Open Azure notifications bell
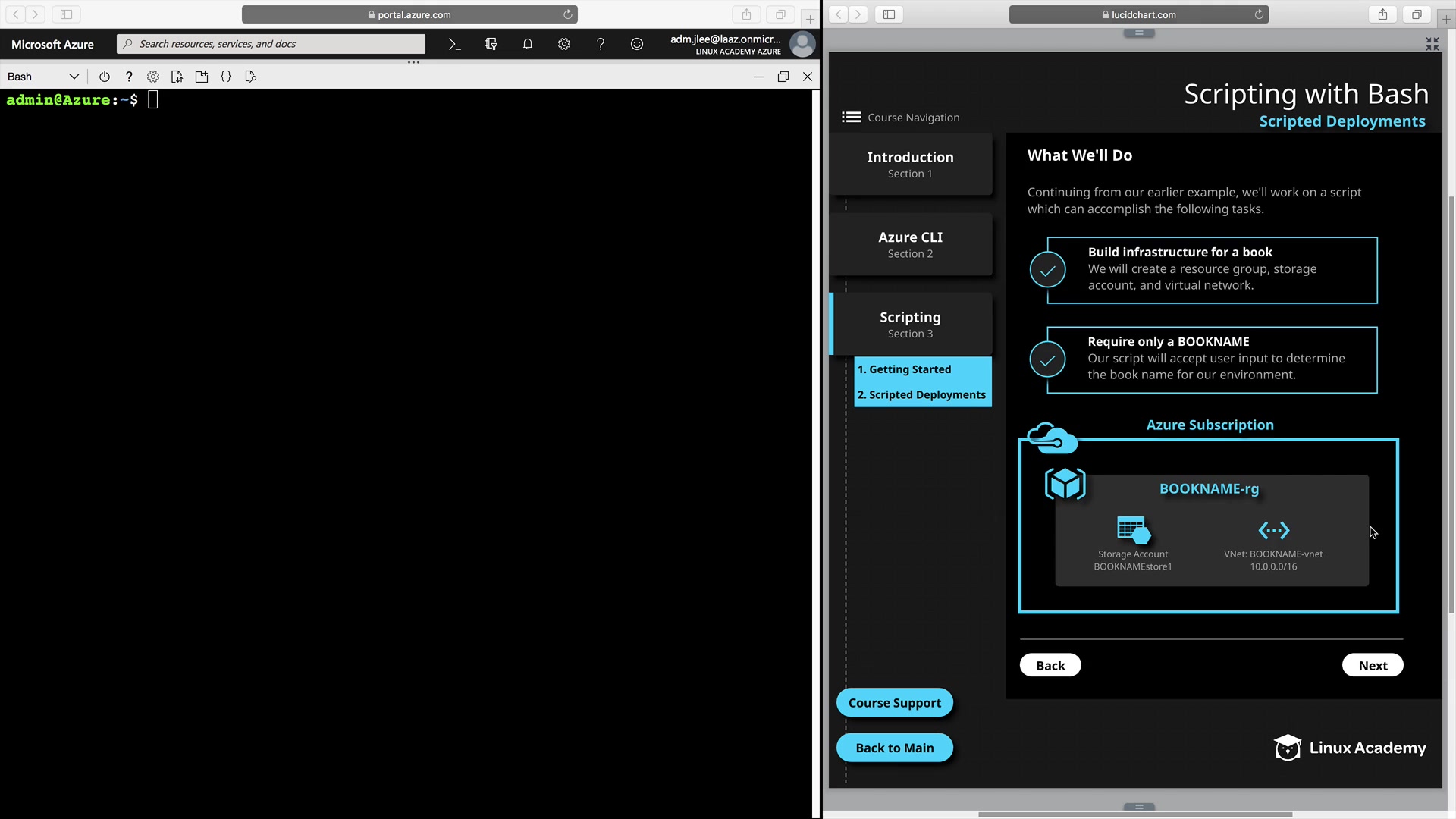Image resolution: width=1456 pixels, height=819 pixels. (527, 44)
